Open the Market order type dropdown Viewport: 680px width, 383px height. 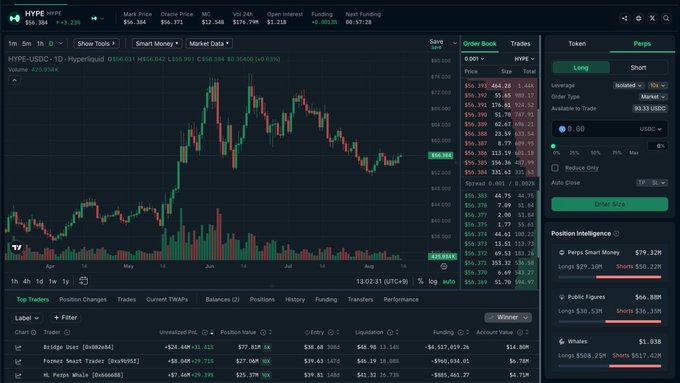pos(653,97)
